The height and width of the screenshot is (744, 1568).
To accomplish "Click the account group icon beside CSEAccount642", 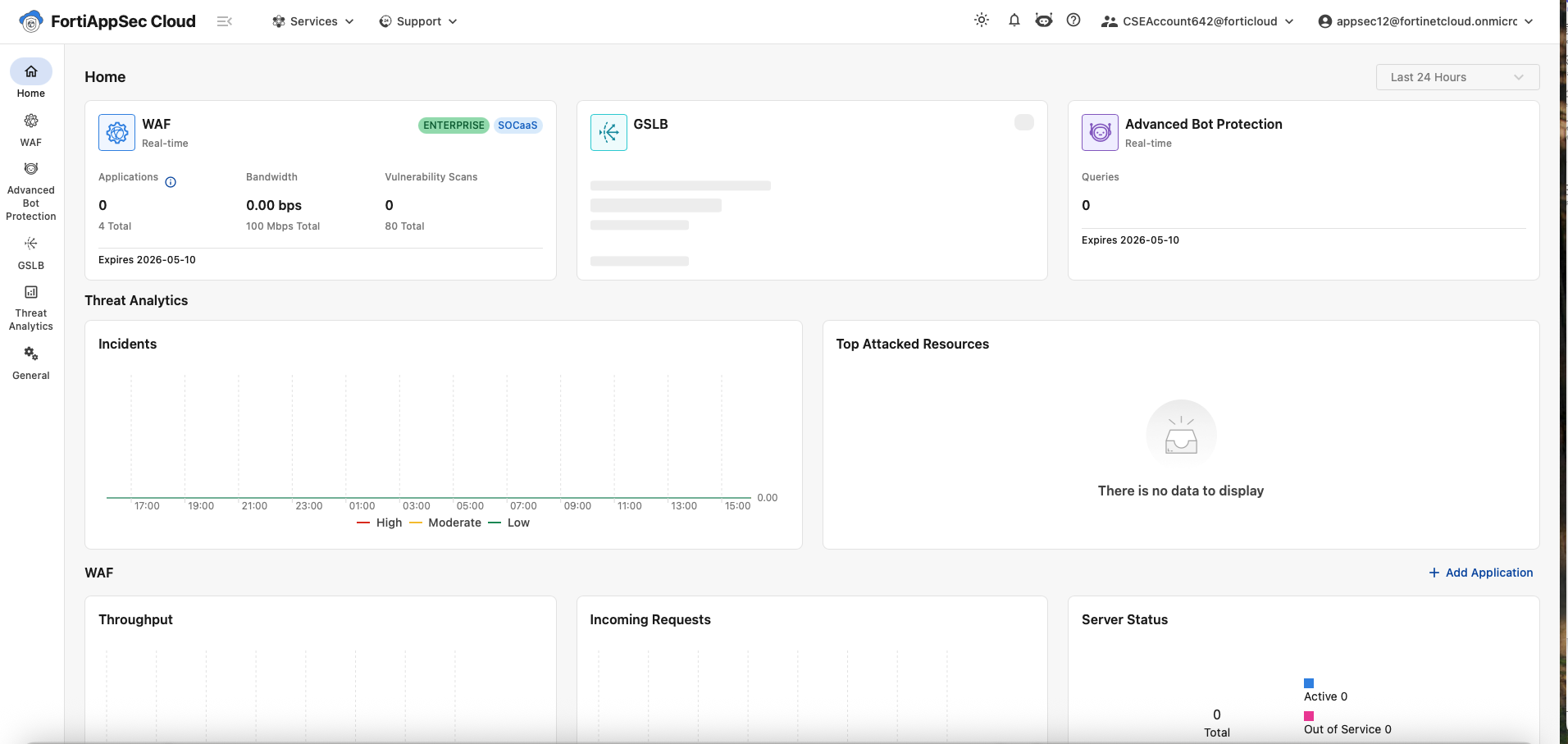I will click(1110, 21).
